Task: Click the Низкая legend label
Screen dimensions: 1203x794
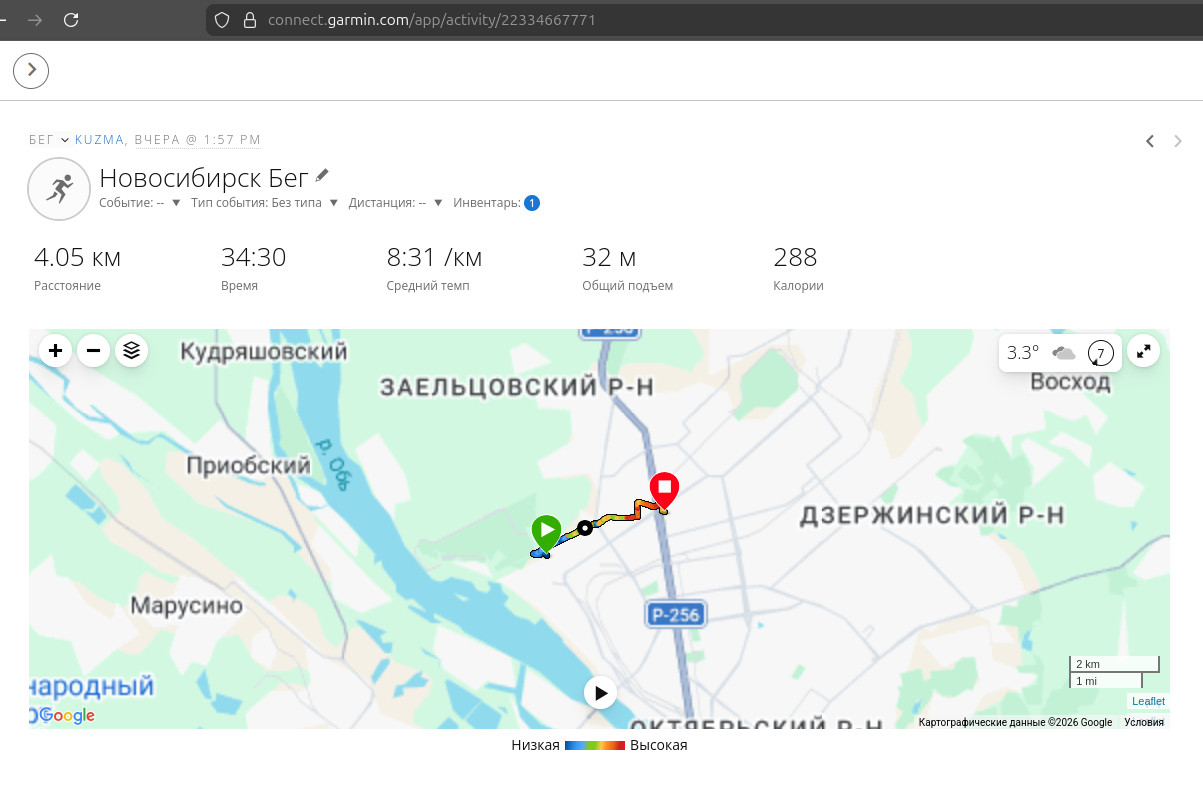Action: point(535,746)
